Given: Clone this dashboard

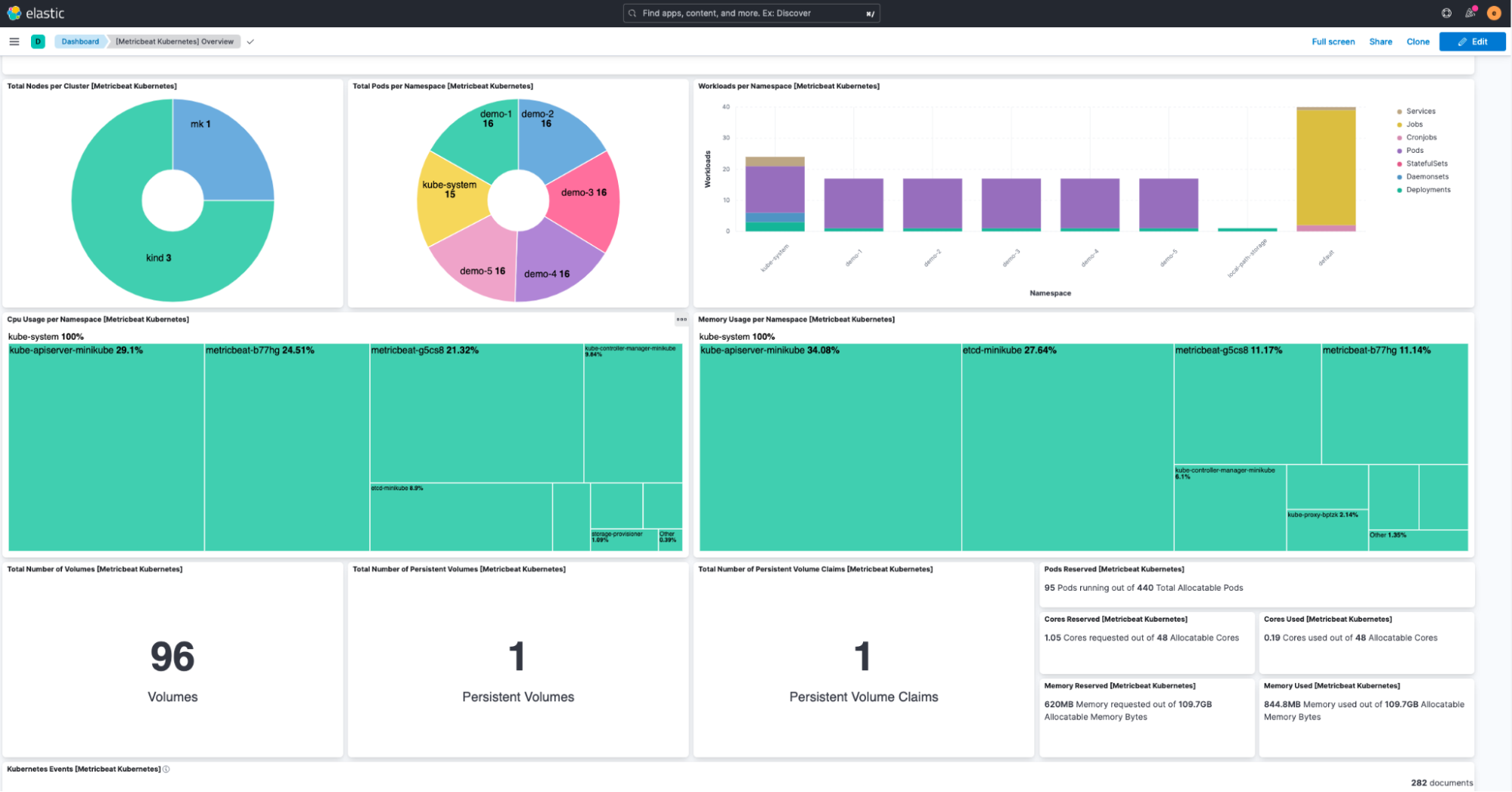Looking at the screenshot, I should [1417, 42].
